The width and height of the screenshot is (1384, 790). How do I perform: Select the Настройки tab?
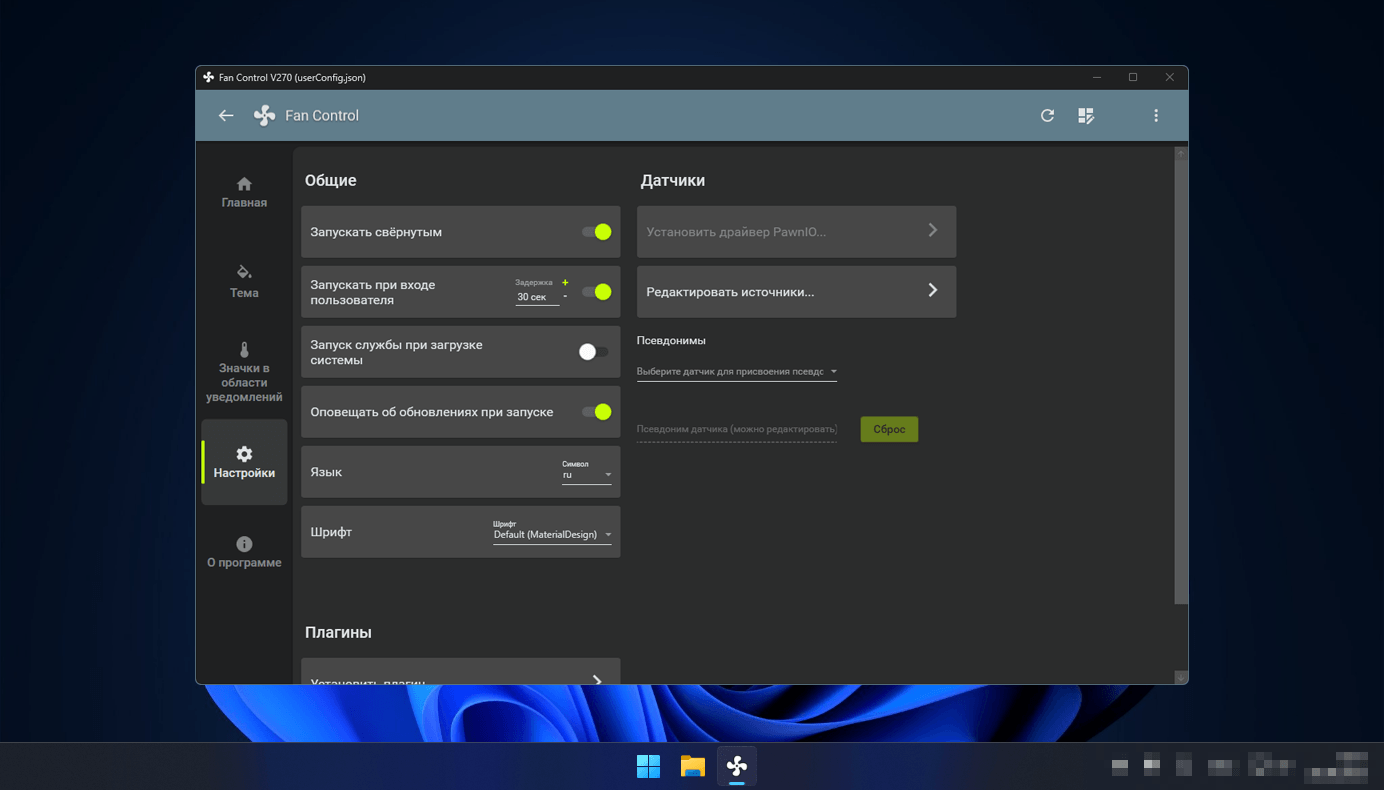[x=244, y=463]
